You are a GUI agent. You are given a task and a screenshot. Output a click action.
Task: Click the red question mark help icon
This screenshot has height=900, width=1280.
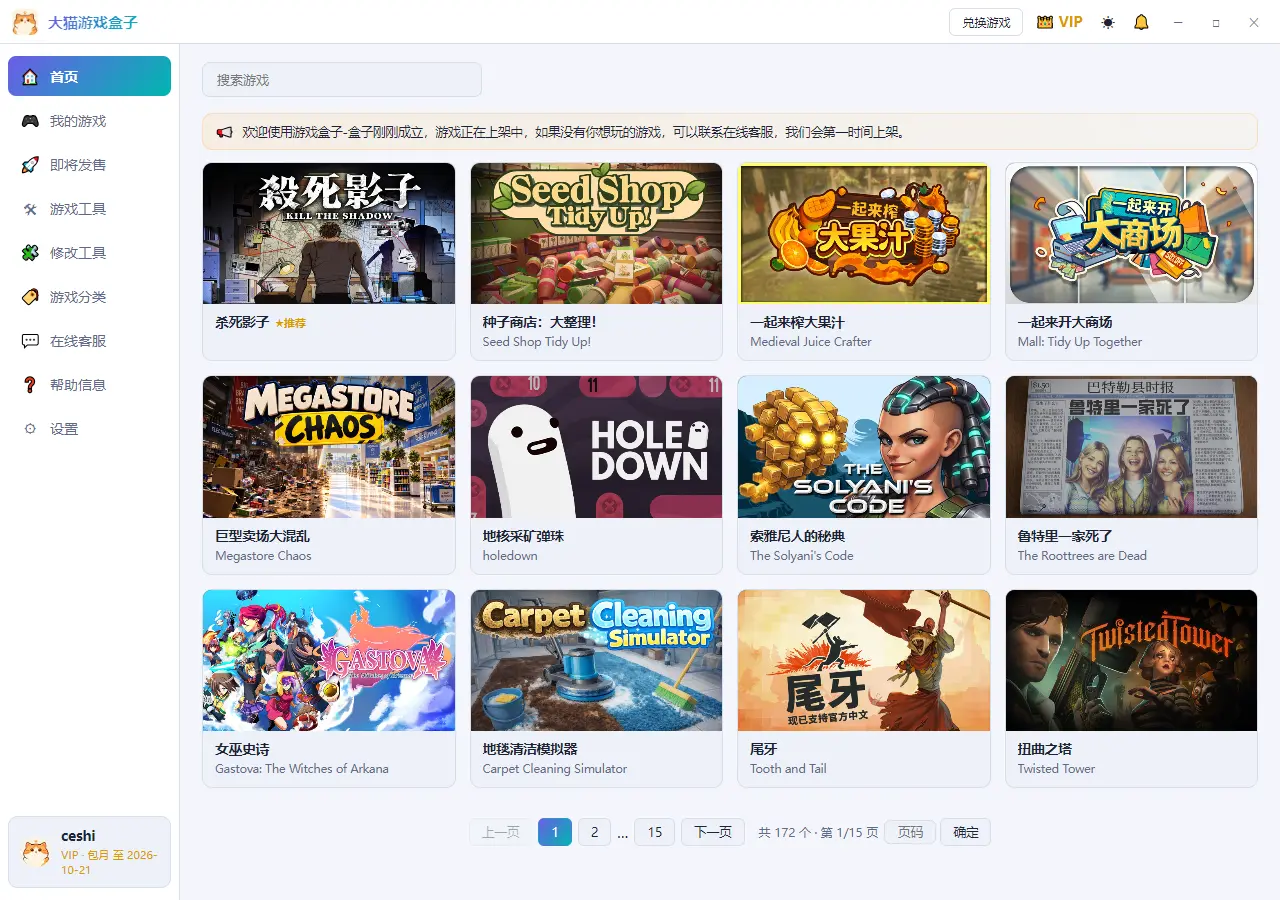30,385
